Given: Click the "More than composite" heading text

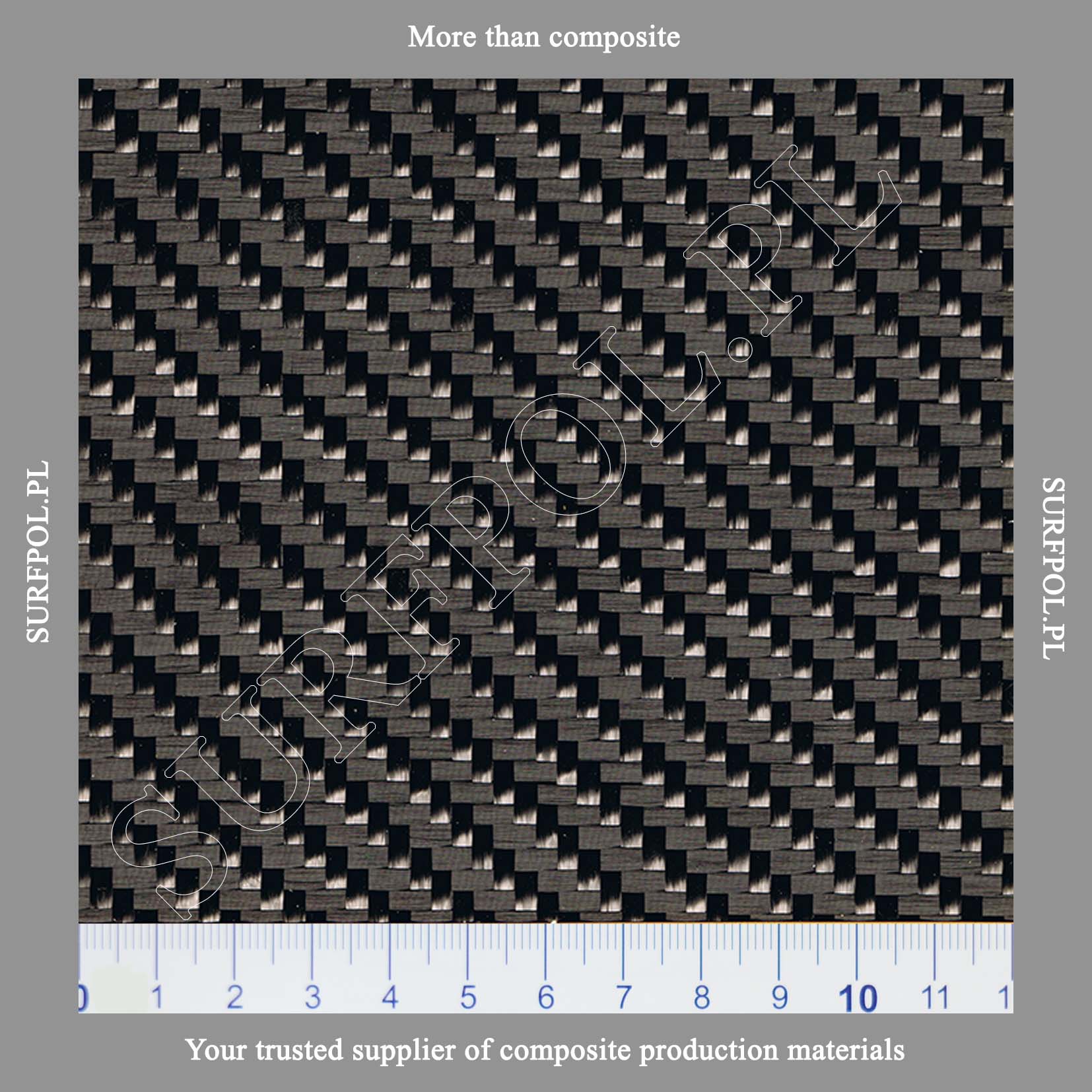Looking at the screenshot, I should [x=543, y=37].
